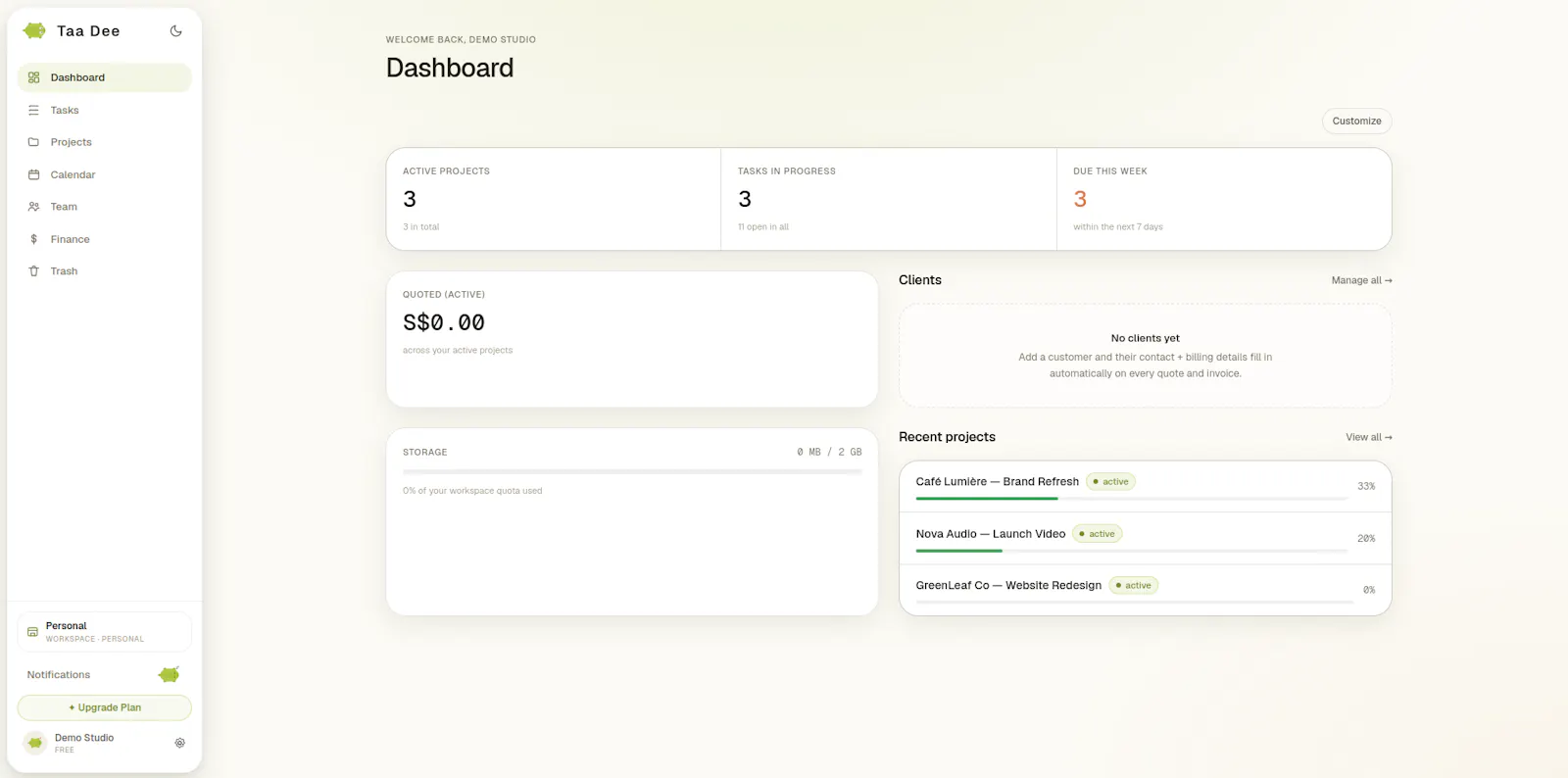The height and width of the screenshot is (778, 1568).
Task: Click the Calendar icon in sidebar
Action: 33,174
